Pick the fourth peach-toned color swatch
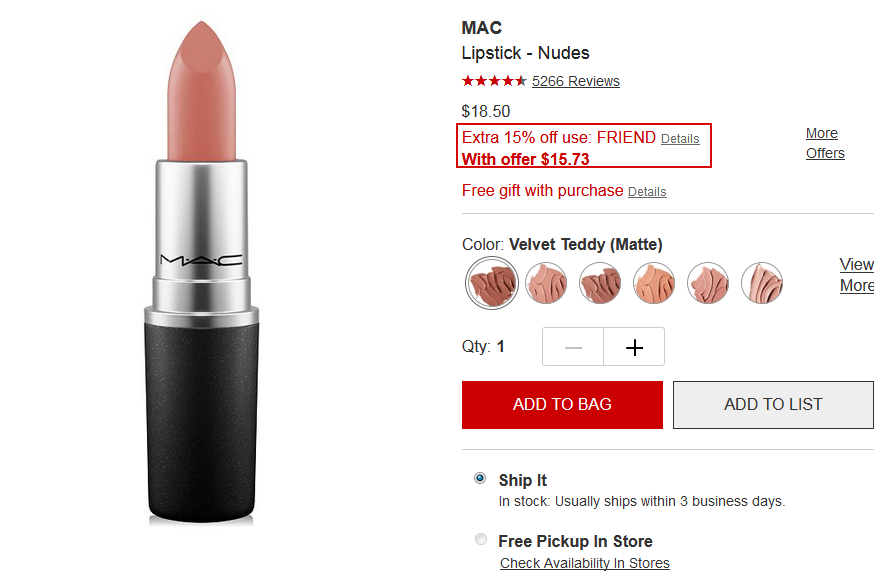This screenshot has height=574, width=874. [x=654, y=283]
